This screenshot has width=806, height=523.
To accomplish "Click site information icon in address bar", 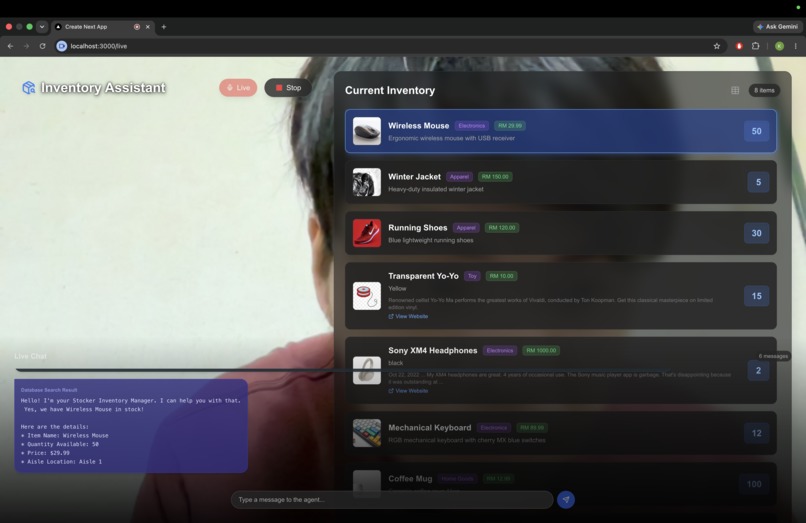I will pyautogui.click(x=62, y=46).
